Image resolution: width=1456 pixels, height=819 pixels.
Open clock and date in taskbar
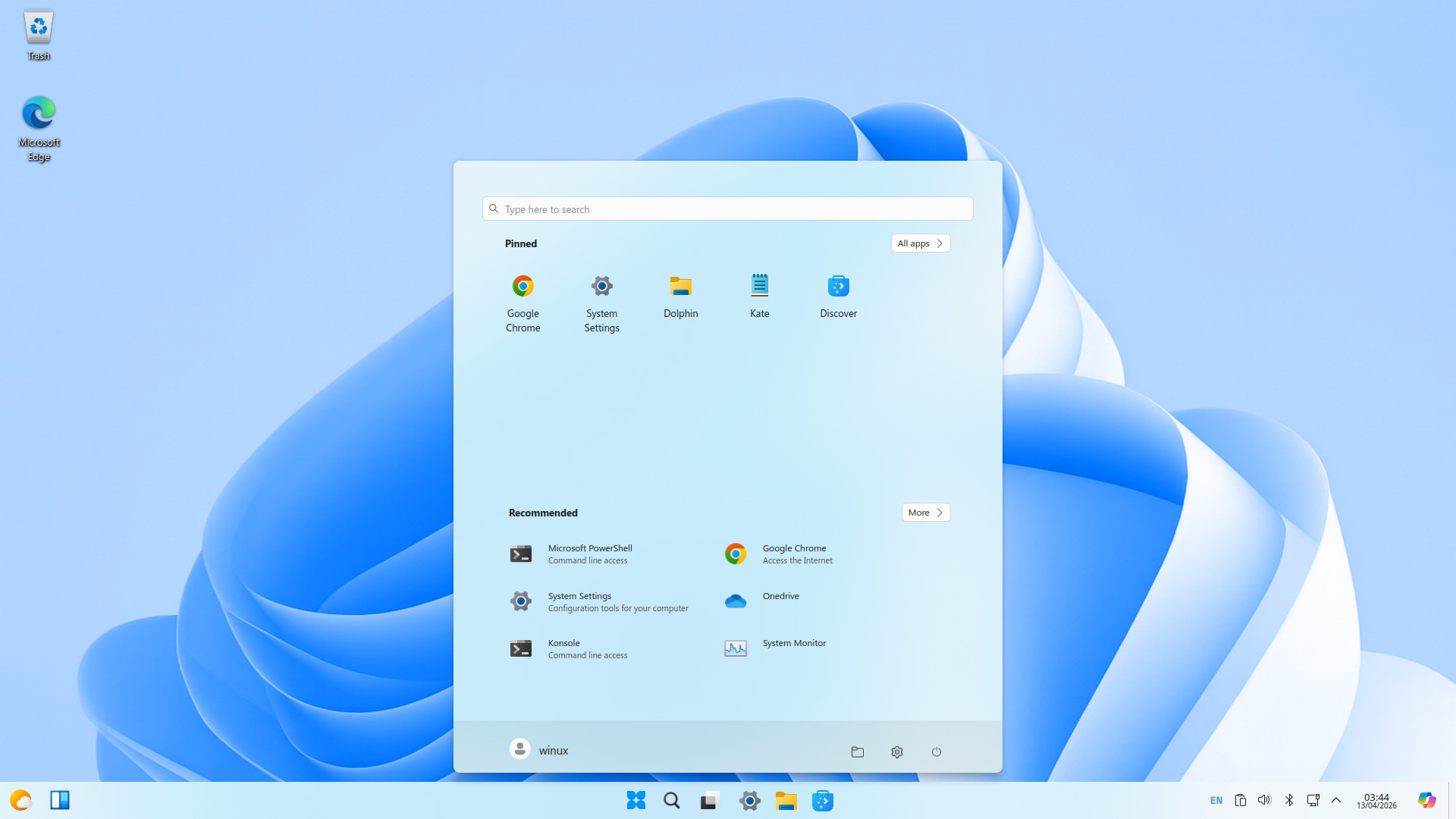click(1376, 801)
